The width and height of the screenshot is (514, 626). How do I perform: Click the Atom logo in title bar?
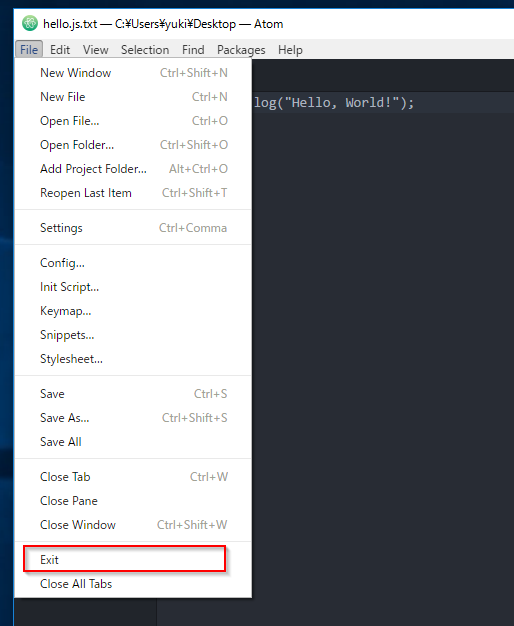click(30, 24)
